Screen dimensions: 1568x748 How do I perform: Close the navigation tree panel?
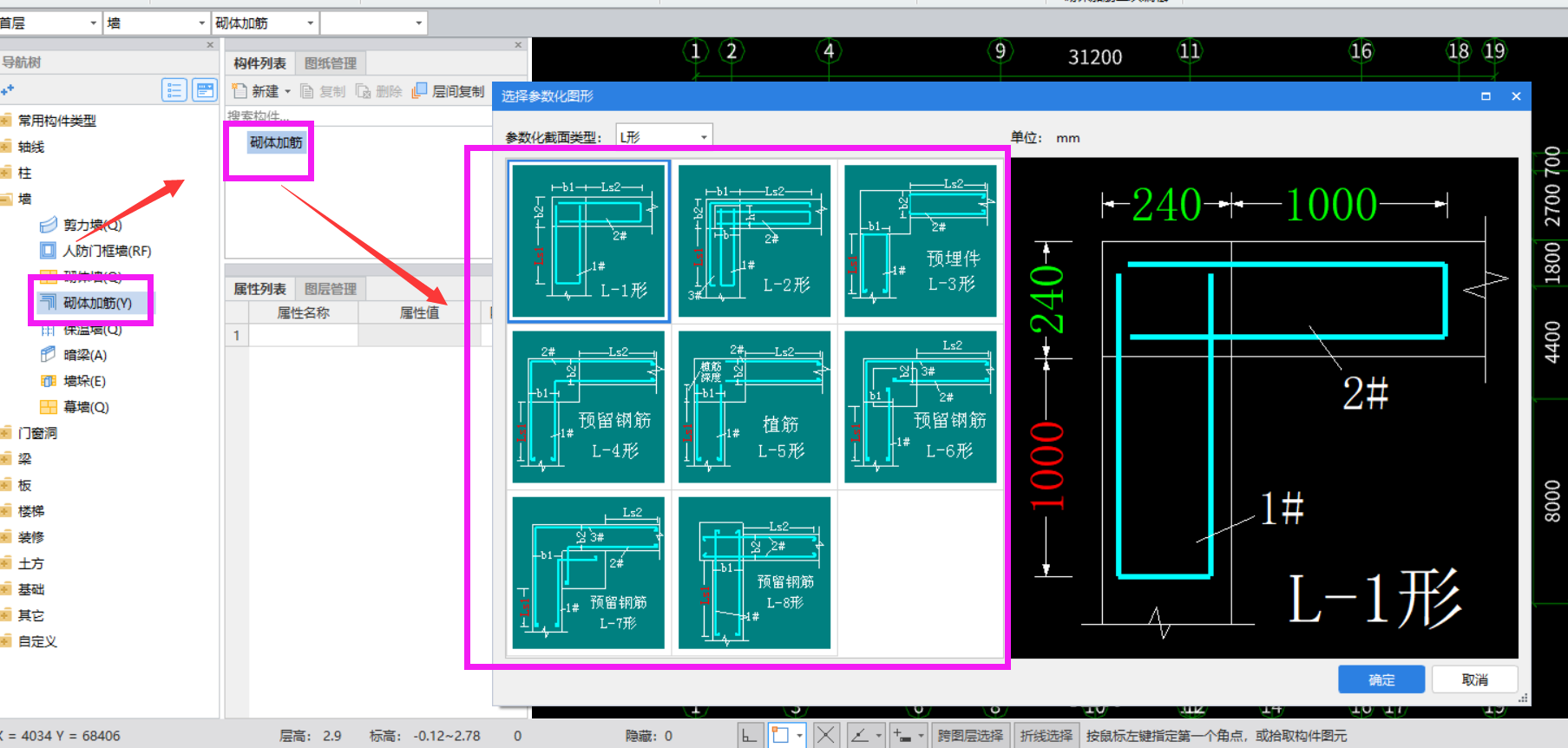point(210,44)
